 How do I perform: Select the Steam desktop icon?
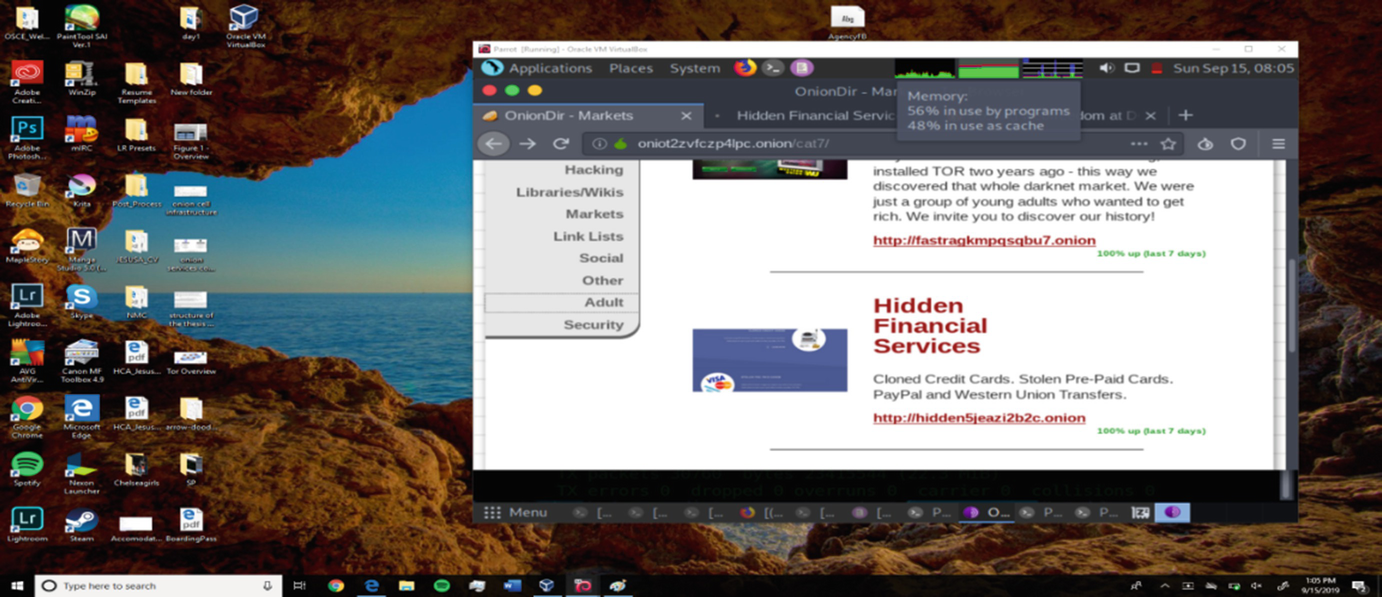coord(81,523)
